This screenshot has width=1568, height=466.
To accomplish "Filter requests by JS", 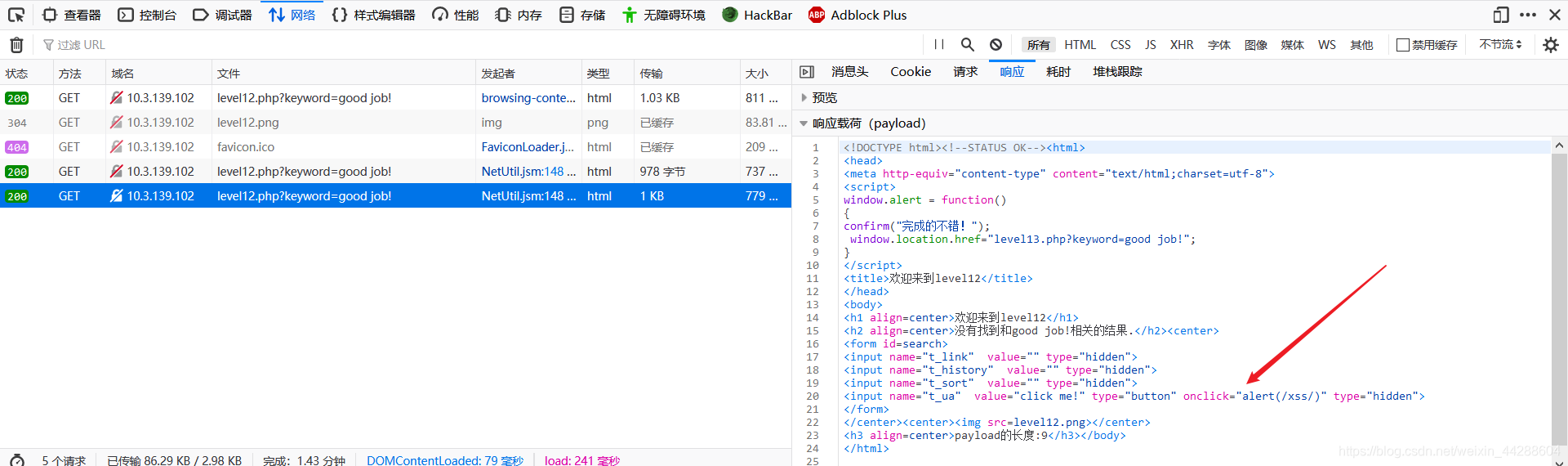I will pyautogui.click(x=1151, y=45).
